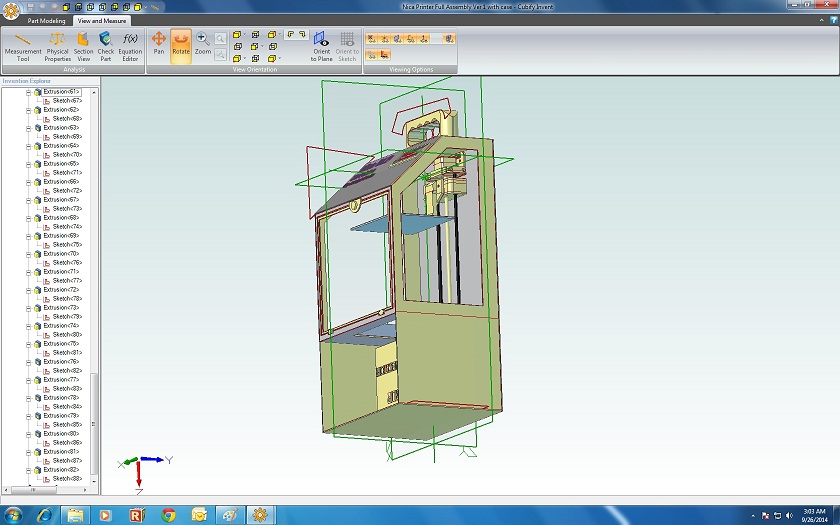Open Windows Start menu

(x=13, y=515)
